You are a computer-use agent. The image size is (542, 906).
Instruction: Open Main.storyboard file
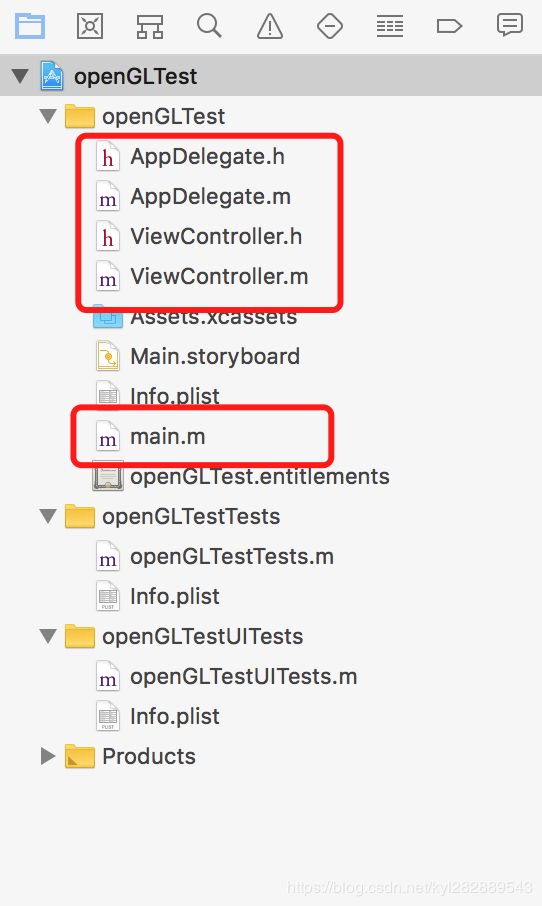click(198, 357)
